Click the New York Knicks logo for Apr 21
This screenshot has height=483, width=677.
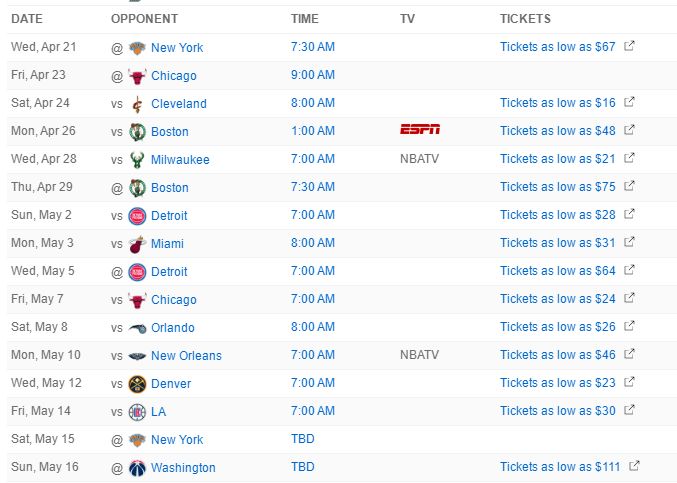point(137,47)
